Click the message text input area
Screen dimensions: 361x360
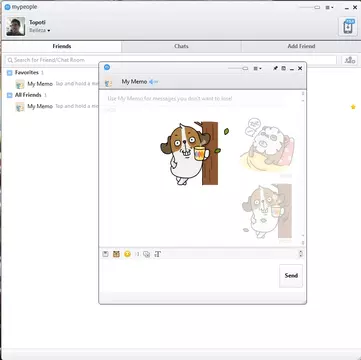point(189,276)
